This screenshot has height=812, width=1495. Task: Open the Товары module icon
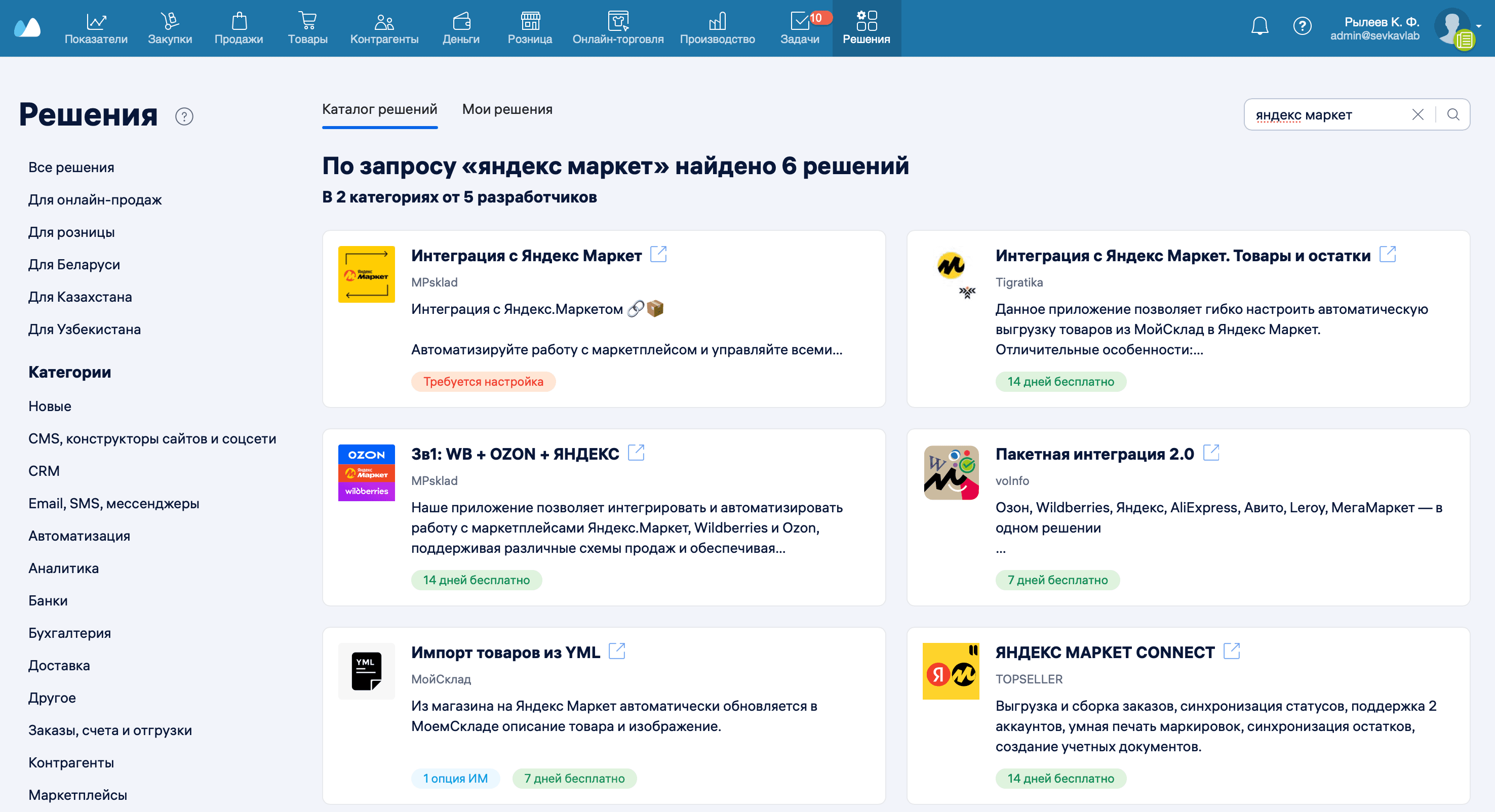(x=307, y=21)
